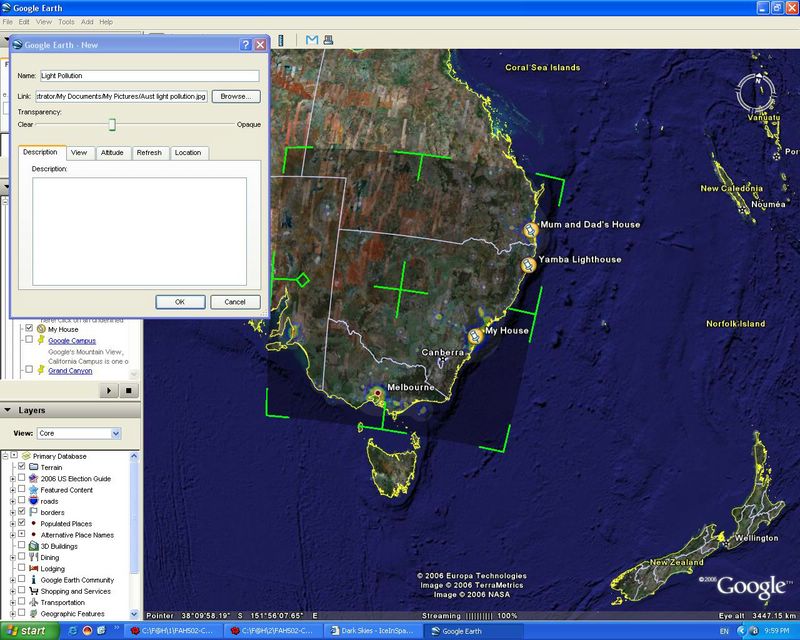The image size is (800, 640).
Task: Click the Melbourne red city marker
Action: 378,393
